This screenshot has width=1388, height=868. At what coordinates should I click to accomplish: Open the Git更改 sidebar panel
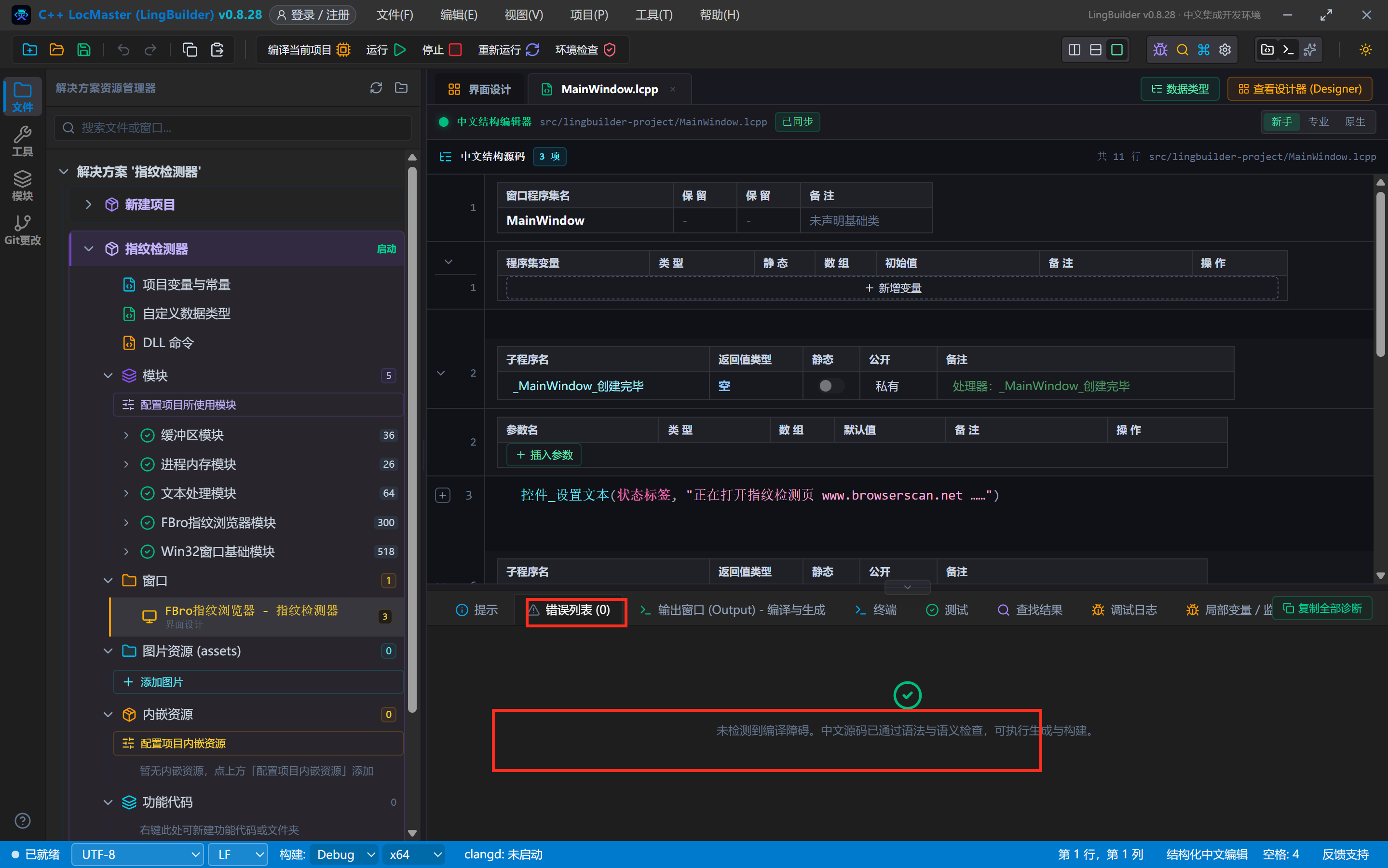(22, 230)
